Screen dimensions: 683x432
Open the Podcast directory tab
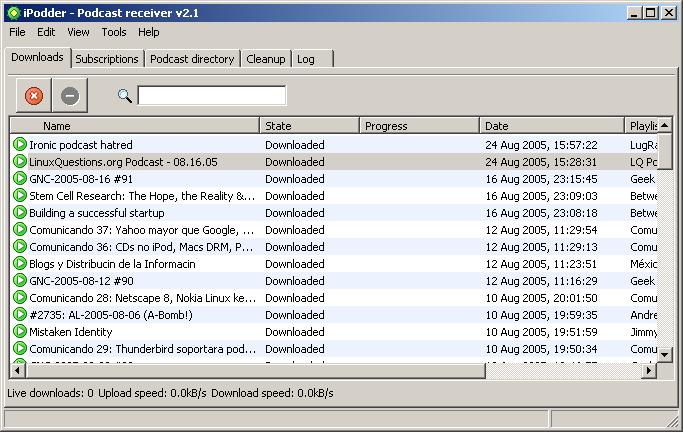tap(192, 59)
